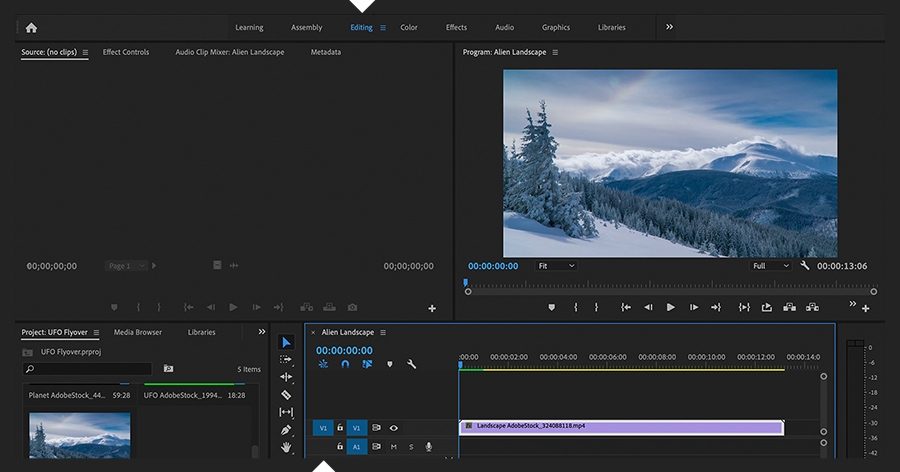
Task: Click the Program monitor scrub bar
Action: click(668, 283)
